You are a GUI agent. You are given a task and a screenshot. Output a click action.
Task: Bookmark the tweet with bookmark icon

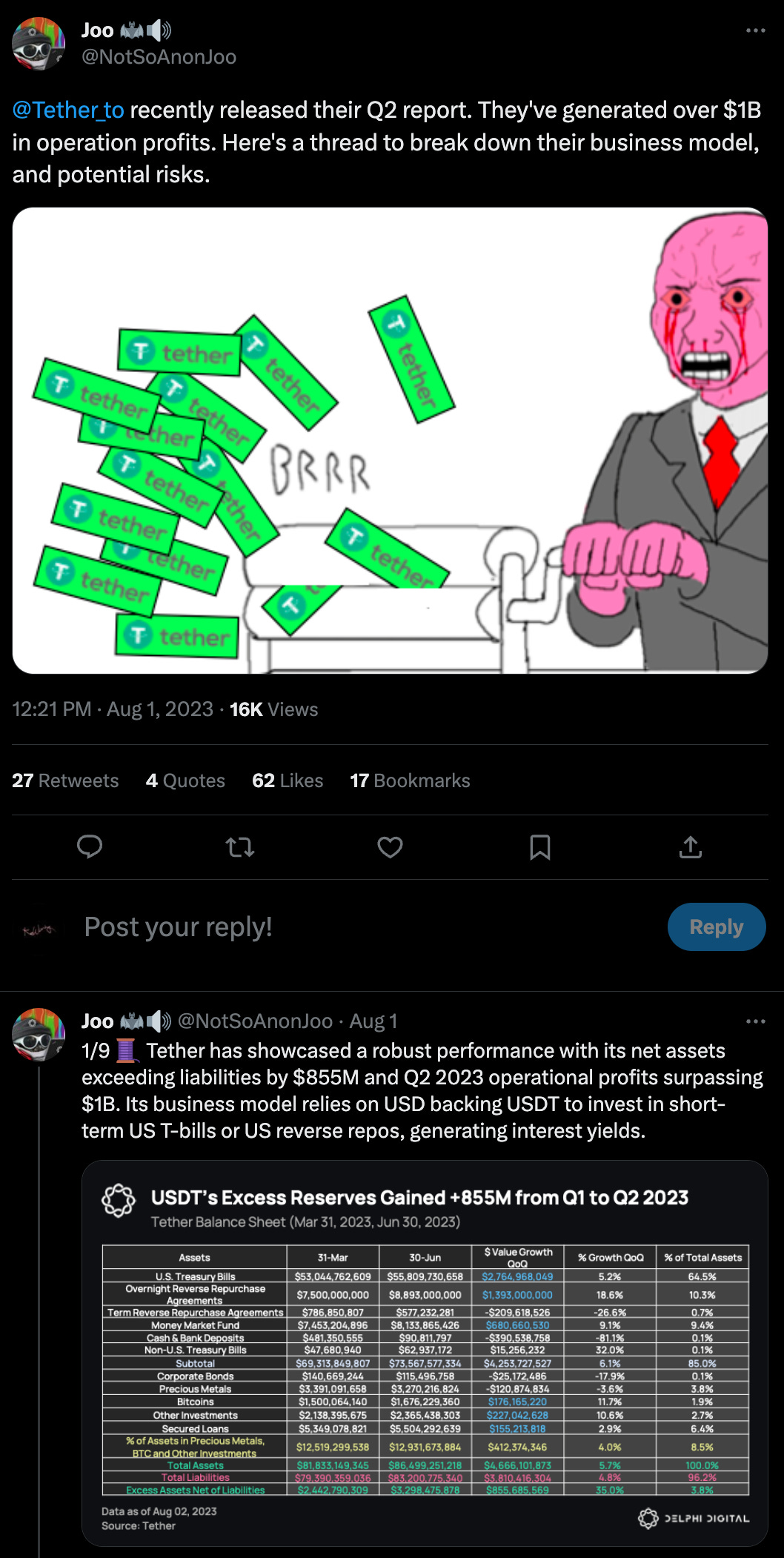click(540, 846)
